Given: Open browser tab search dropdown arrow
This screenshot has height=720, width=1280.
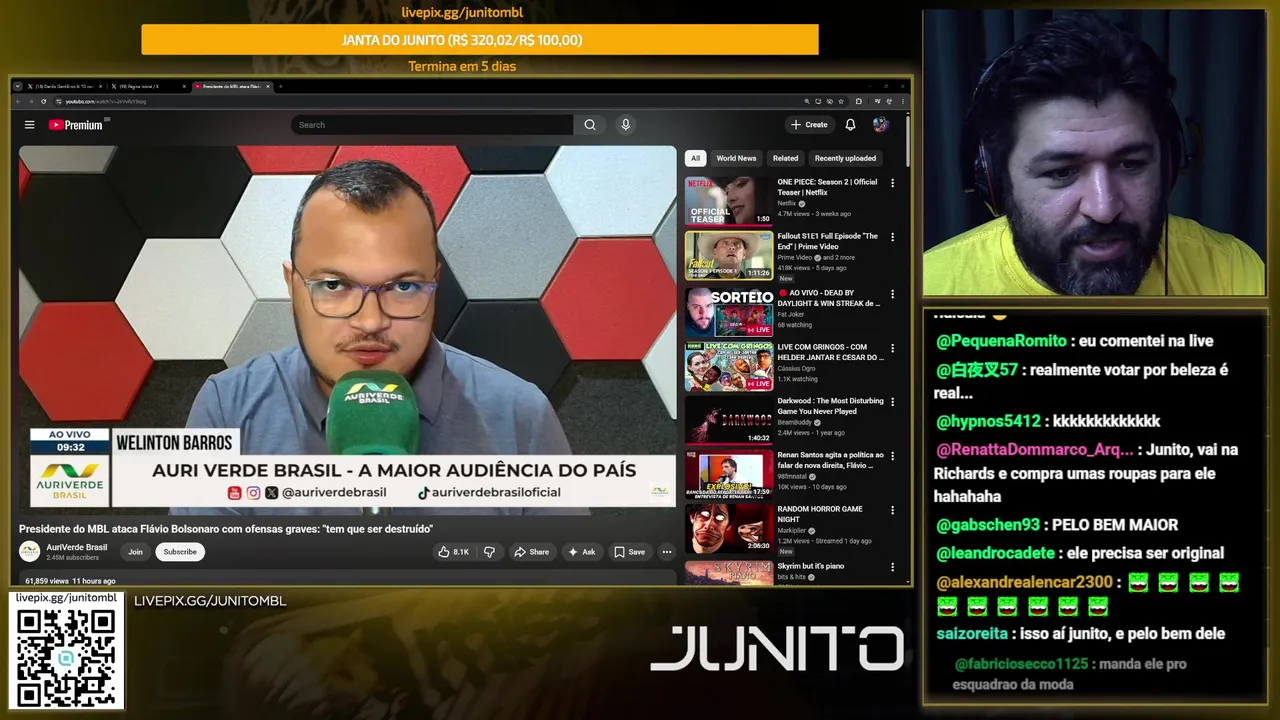Looking at the screenshot, I should click(x=18, y=86).
